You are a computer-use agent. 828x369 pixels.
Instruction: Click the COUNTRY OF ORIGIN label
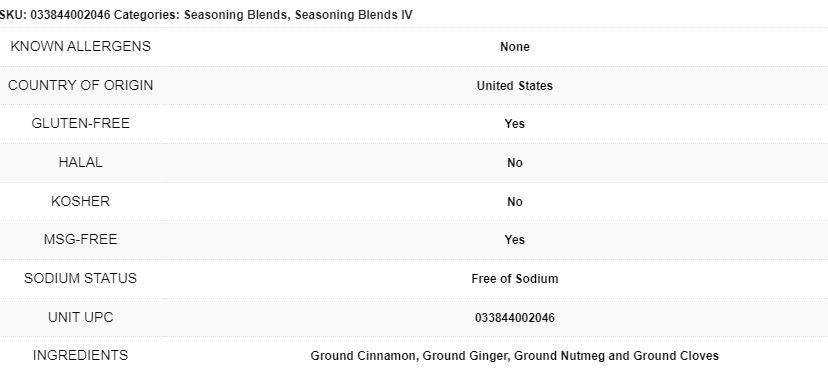coord(81,86)
